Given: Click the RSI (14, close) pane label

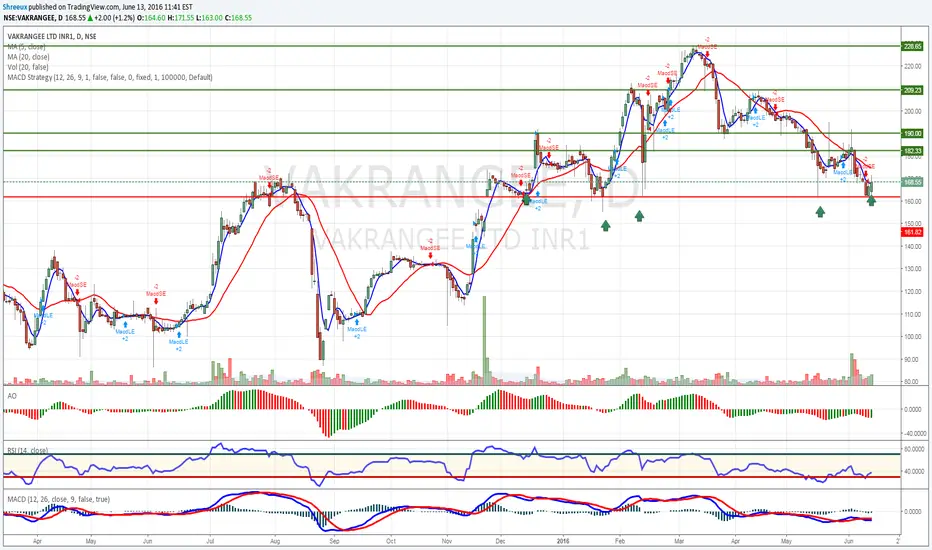Looking at the screenshot, I should (x=28, y=450).
